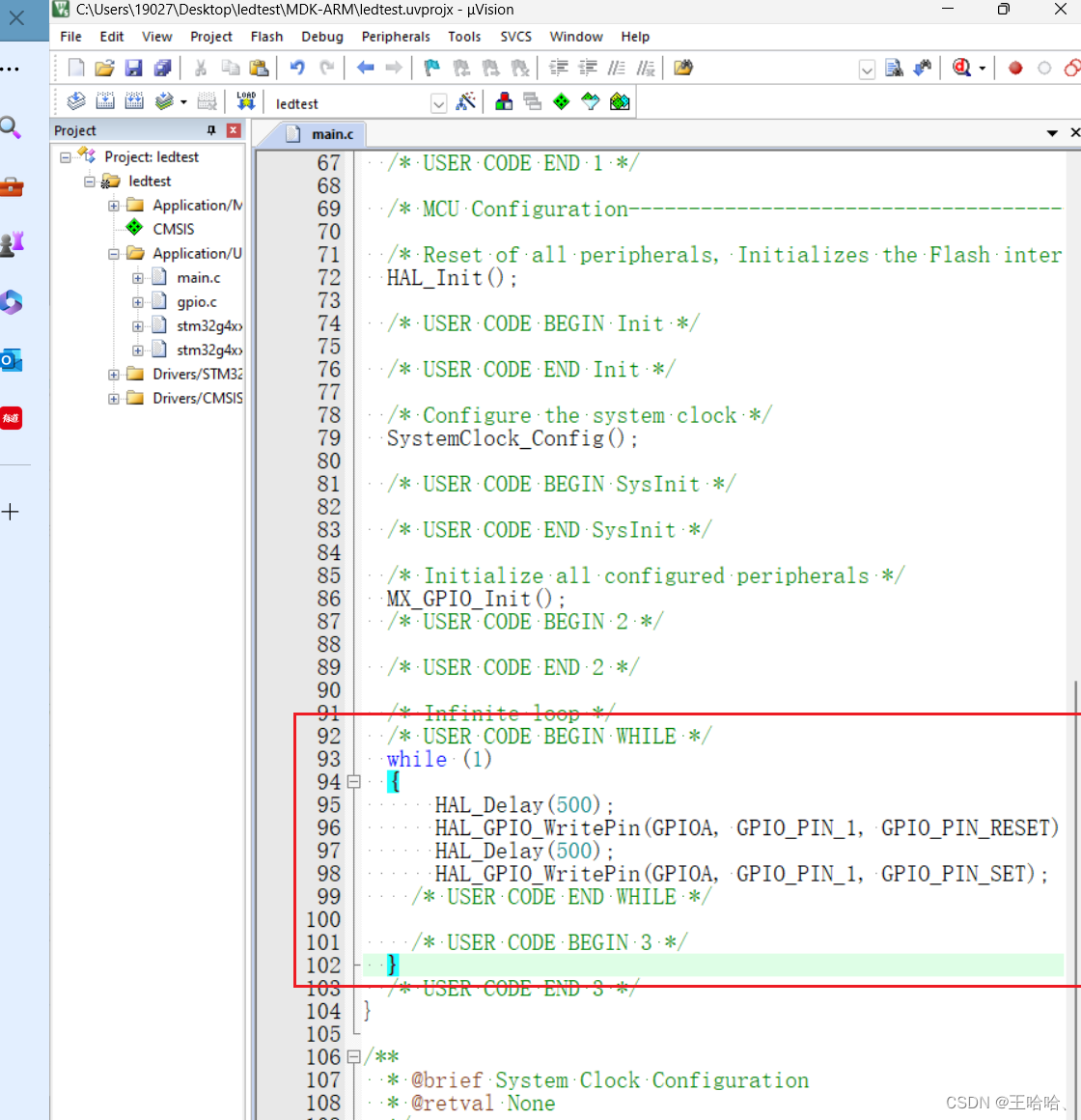Navigate forwards with the right arrow
Viewport: 1081px width, 1120px height.
pyautogui.click(x=394, y=68)
